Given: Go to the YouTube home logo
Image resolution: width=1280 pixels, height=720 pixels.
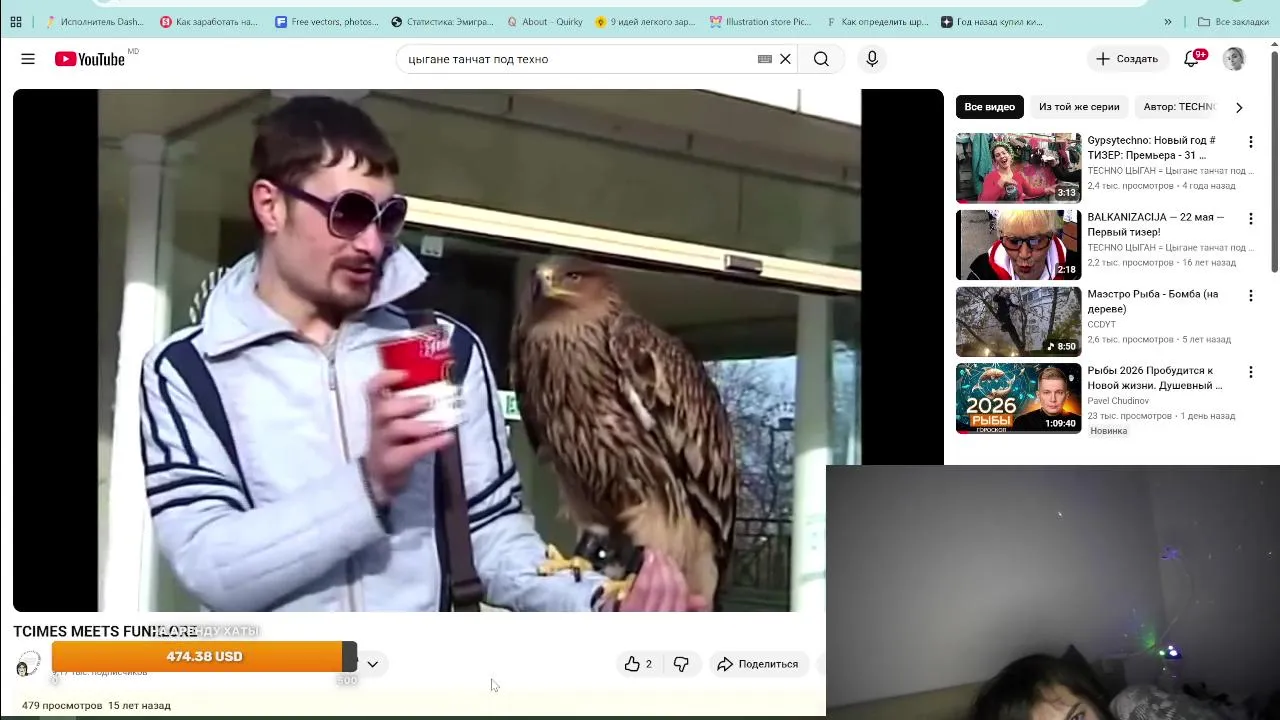Looking at the screenshot, I should (90, 59).
